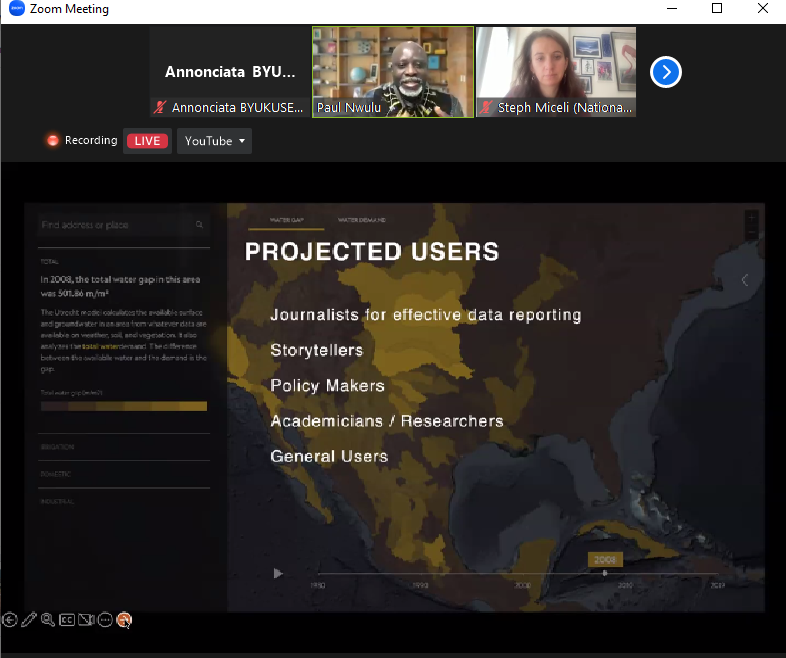Click Find address or place field
The height and width of the screenshot is (658, 786).
point(123,225)
